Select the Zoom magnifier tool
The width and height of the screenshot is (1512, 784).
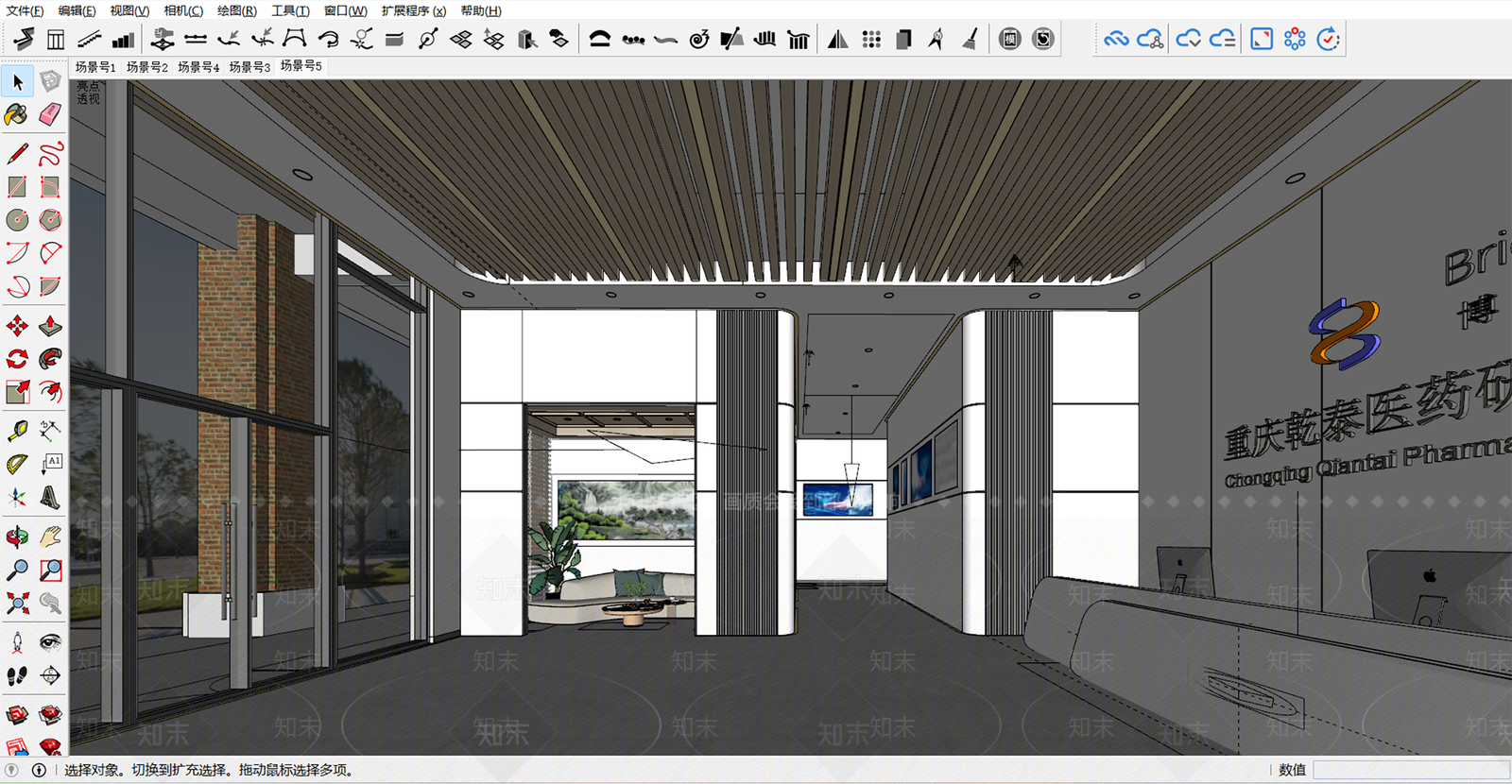(x=17, y=570)
